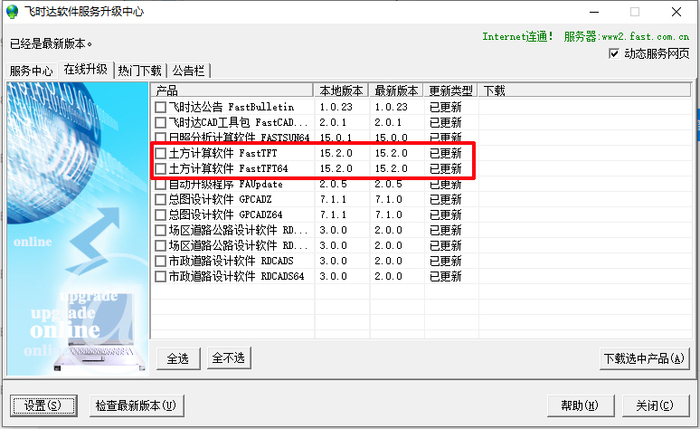
Task: Open the 公告栏 tab
Action: coord(188,71)
